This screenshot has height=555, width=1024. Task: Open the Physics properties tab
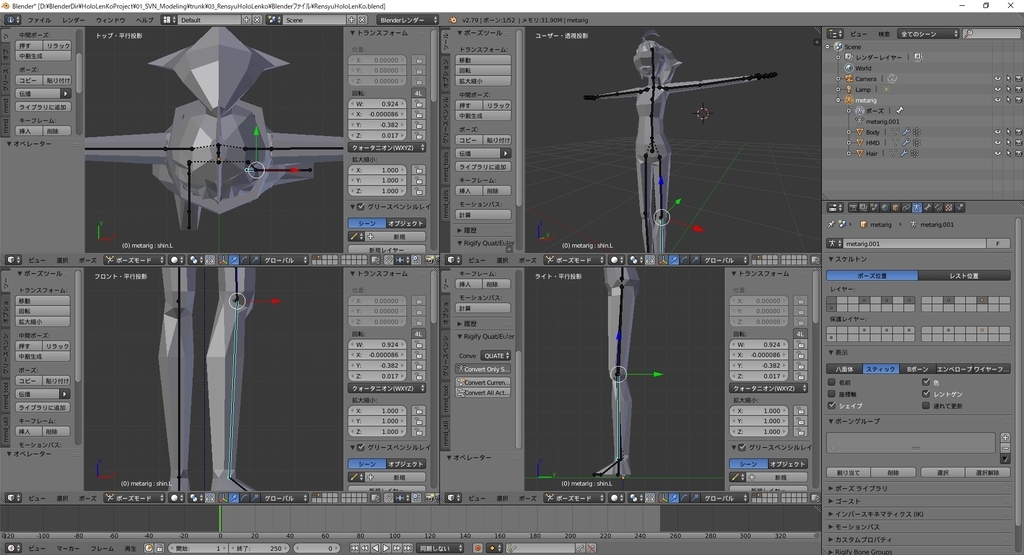[960, 208]
